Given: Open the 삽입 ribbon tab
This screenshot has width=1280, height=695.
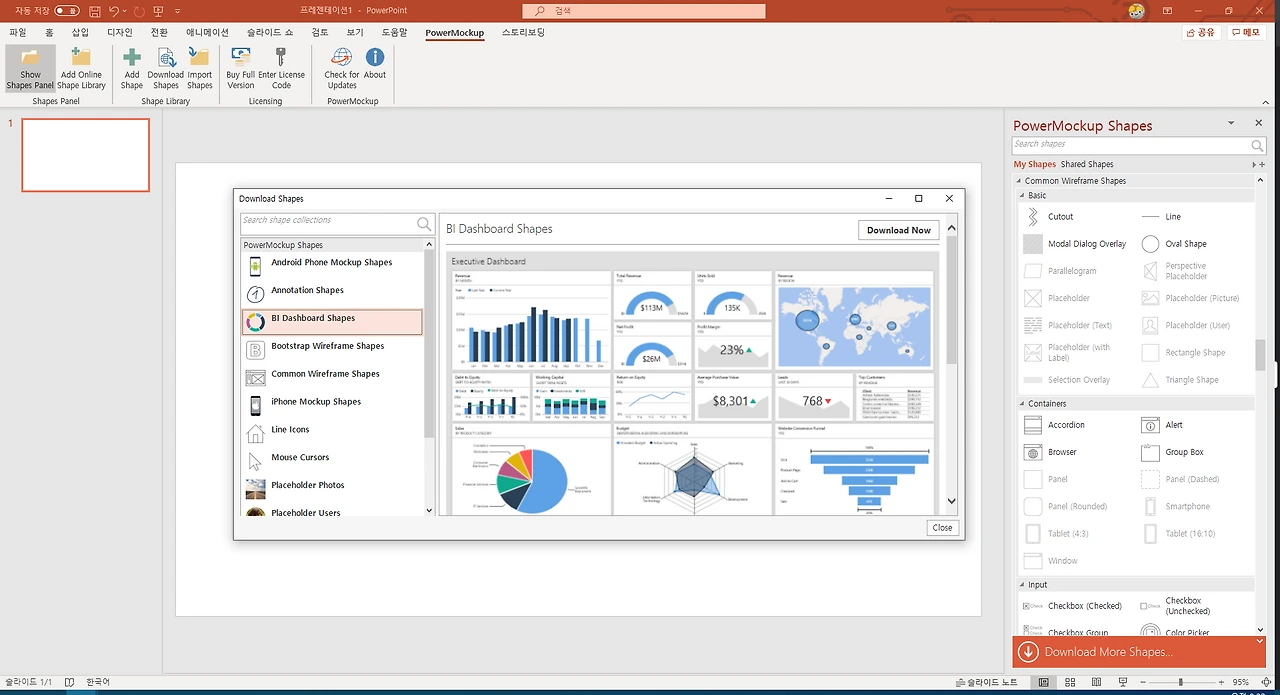Looking at the screenshot, I should tap(80, 33).
